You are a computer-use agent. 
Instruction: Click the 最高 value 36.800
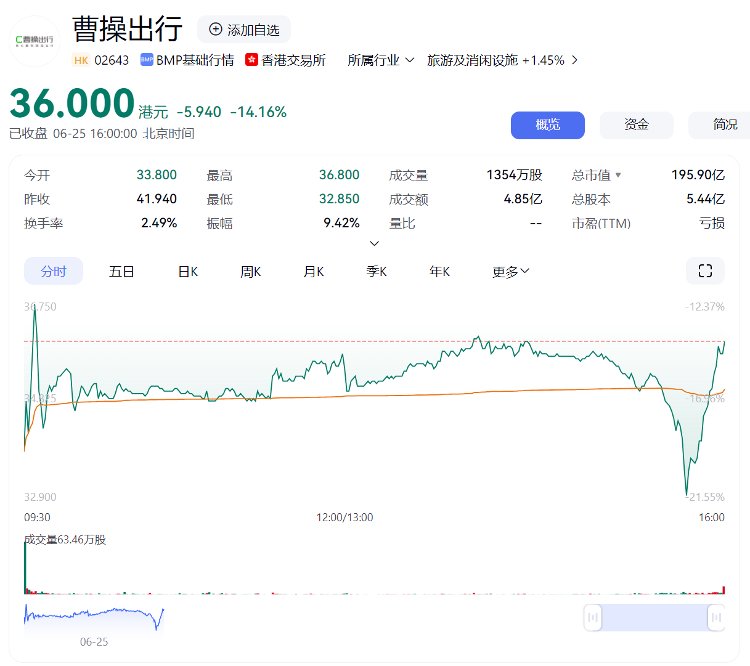339,175
